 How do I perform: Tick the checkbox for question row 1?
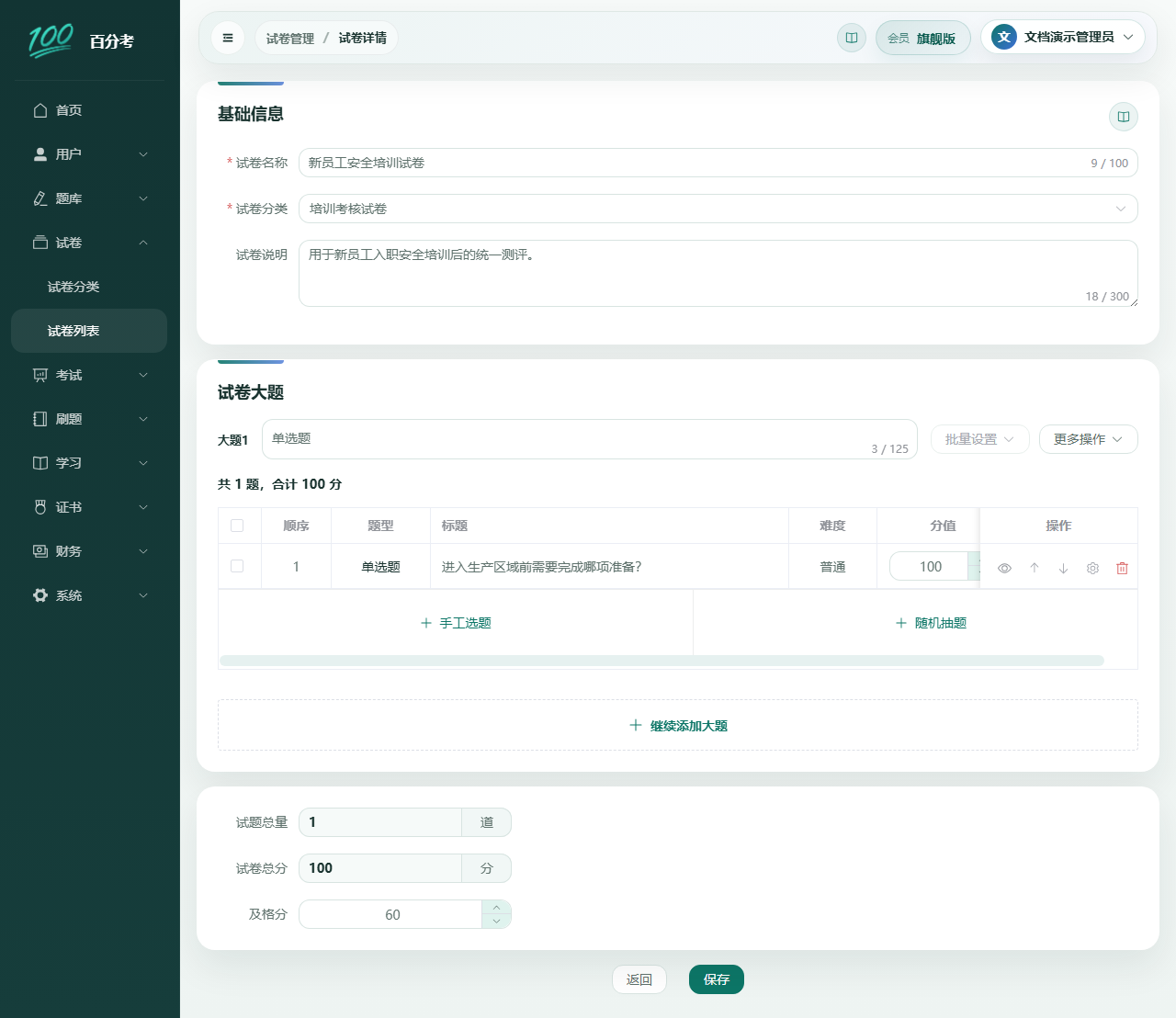point(237,566)
